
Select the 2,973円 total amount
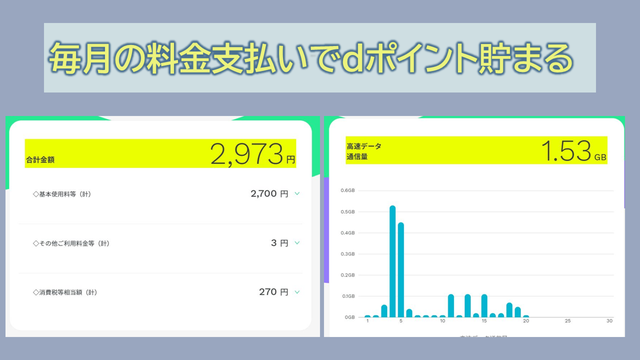[x=253, y=154]
